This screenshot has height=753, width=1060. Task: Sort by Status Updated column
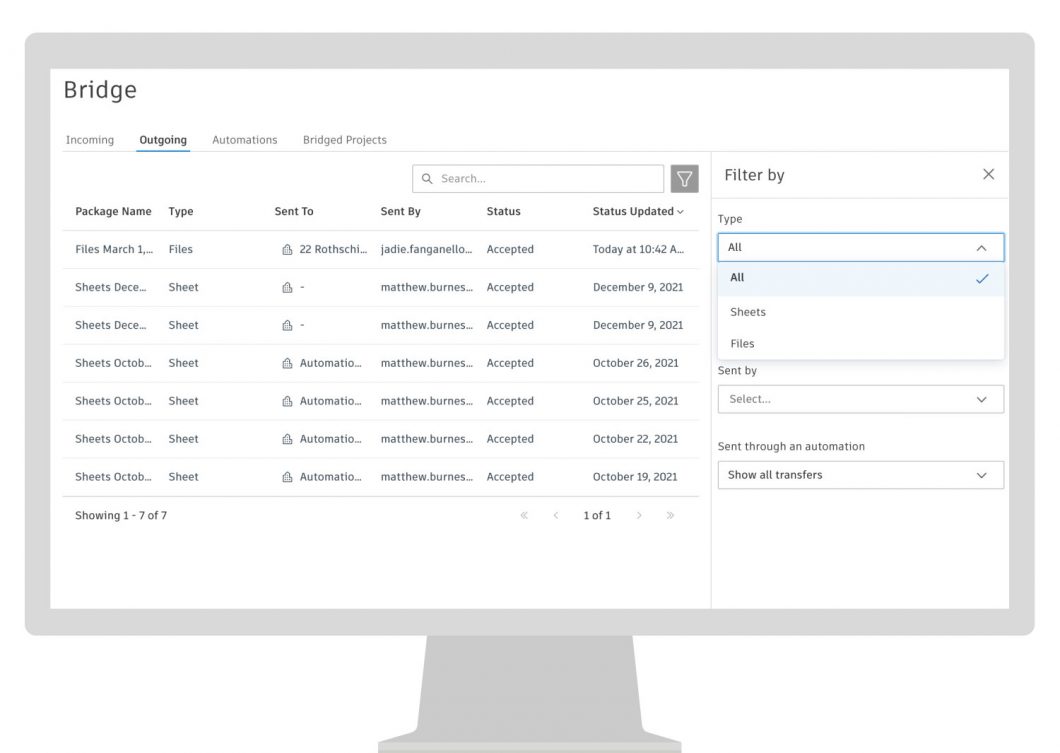(633, 212)
